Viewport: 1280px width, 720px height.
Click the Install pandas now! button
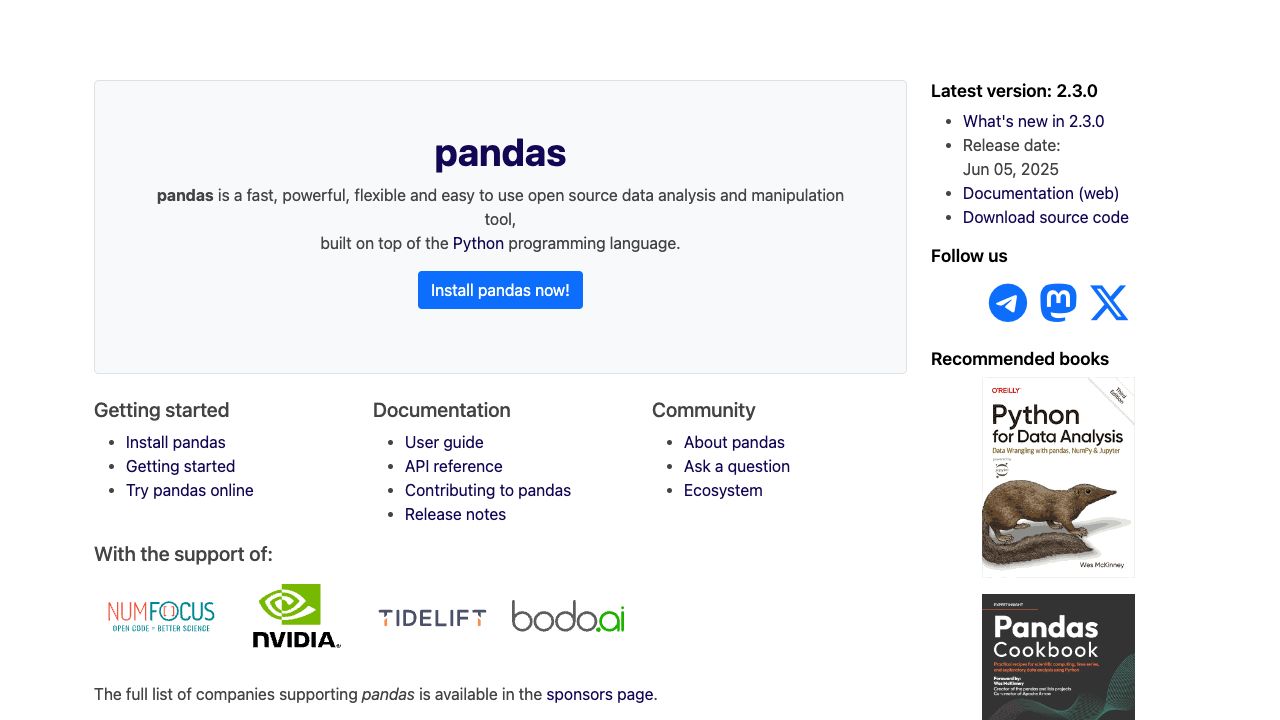[500, 290]
